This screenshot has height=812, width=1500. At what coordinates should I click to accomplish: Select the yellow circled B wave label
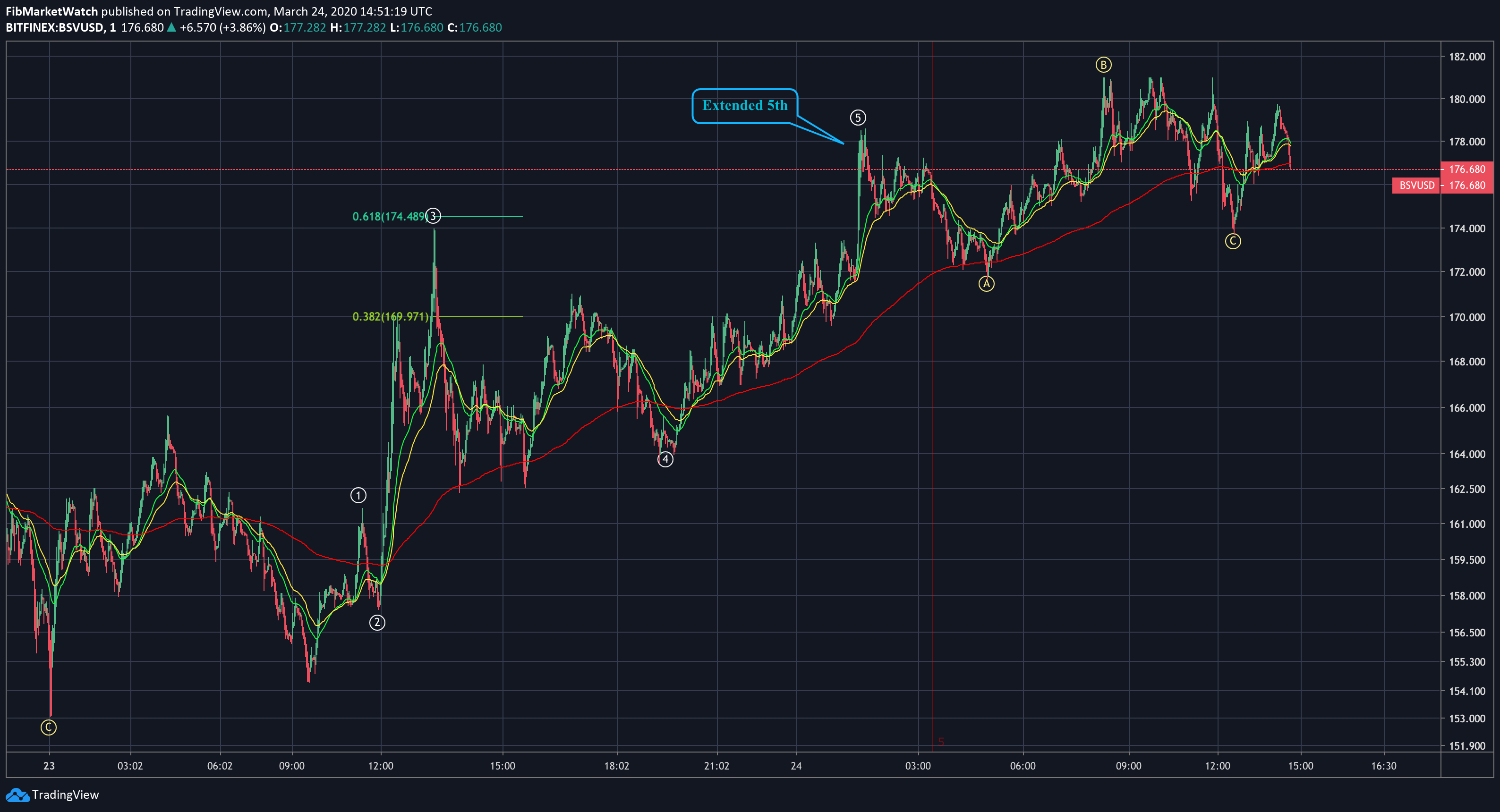tap(1103, 65)
